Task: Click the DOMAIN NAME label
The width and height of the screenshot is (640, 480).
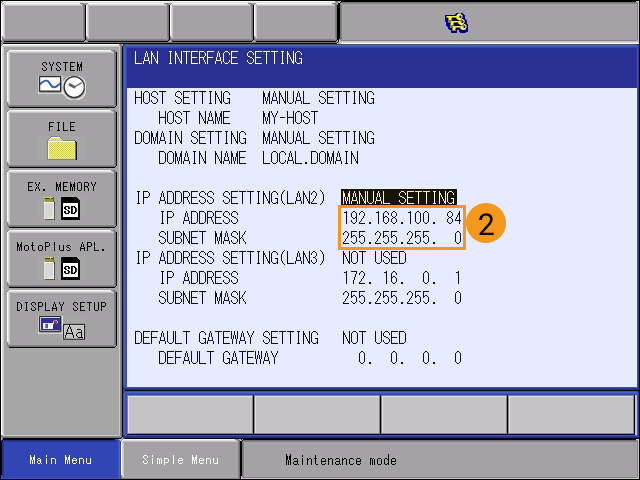Action: click(x=202, y=158)
